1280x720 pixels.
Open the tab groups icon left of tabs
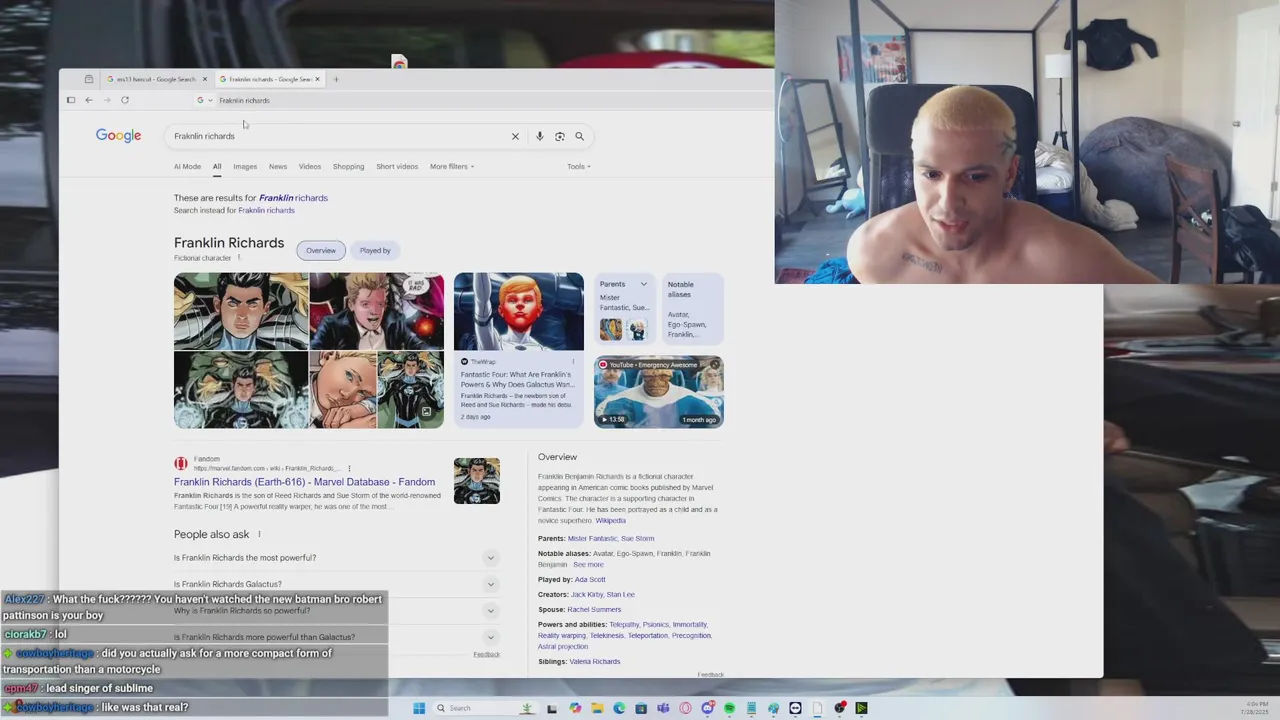(89, 79)
